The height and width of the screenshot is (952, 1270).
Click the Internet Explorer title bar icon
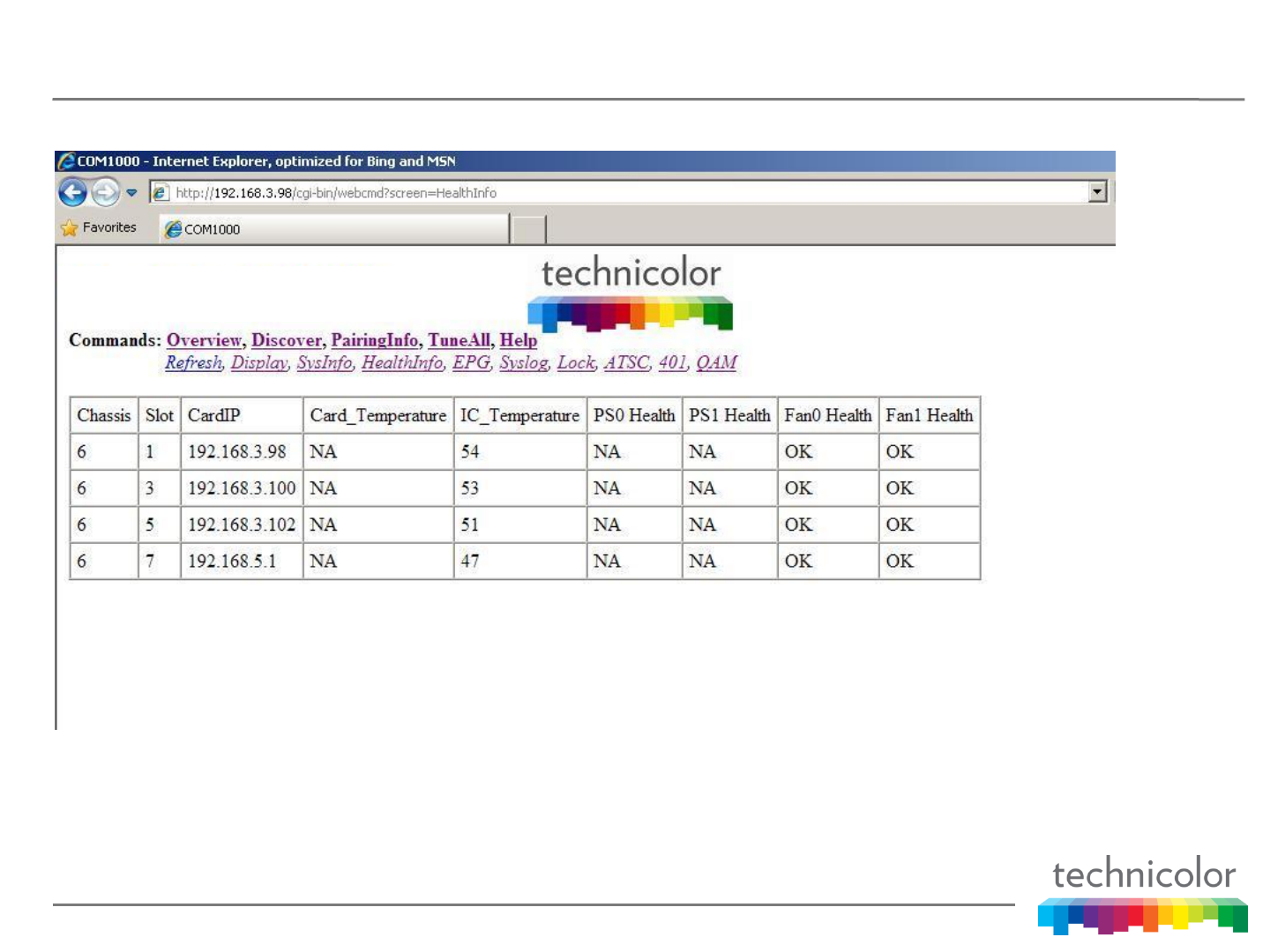pos(66,161)
